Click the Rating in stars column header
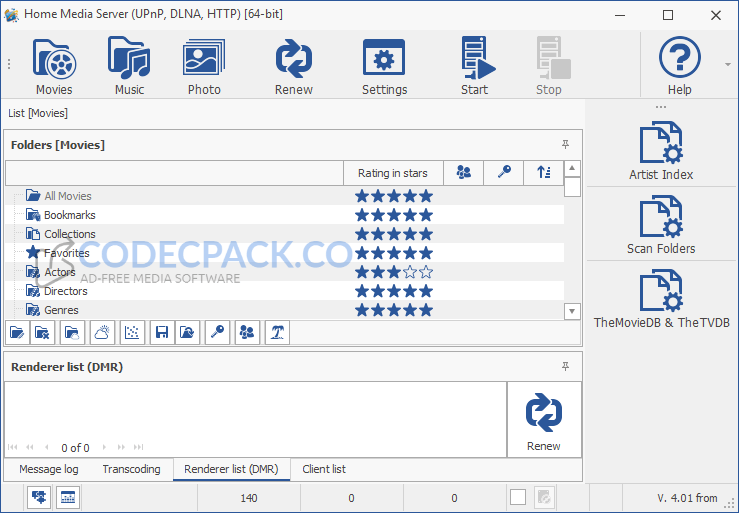The height and width of the screenshot is (513, 739). (393, 173)
